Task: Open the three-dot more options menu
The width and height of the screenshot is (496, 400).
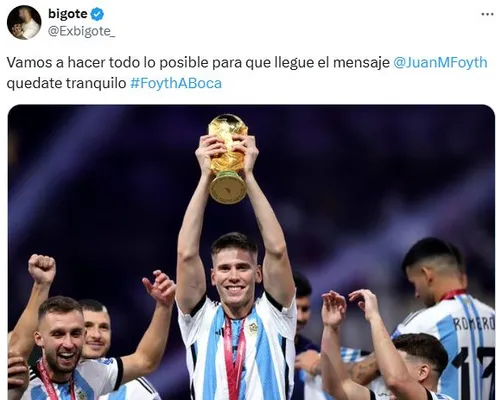Action: click(487, 14)
